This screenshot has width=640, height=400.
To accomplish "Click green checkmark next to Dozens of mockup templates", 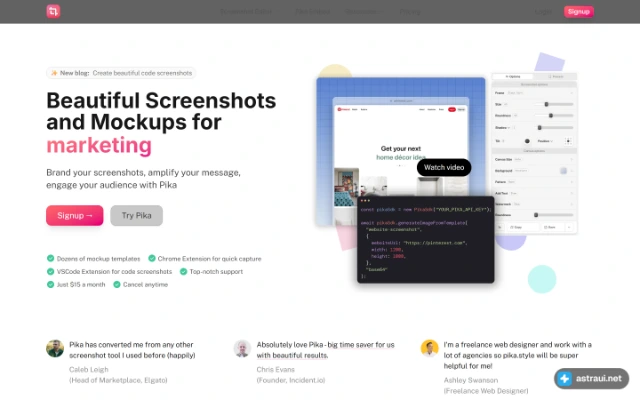I will [50, 258].
